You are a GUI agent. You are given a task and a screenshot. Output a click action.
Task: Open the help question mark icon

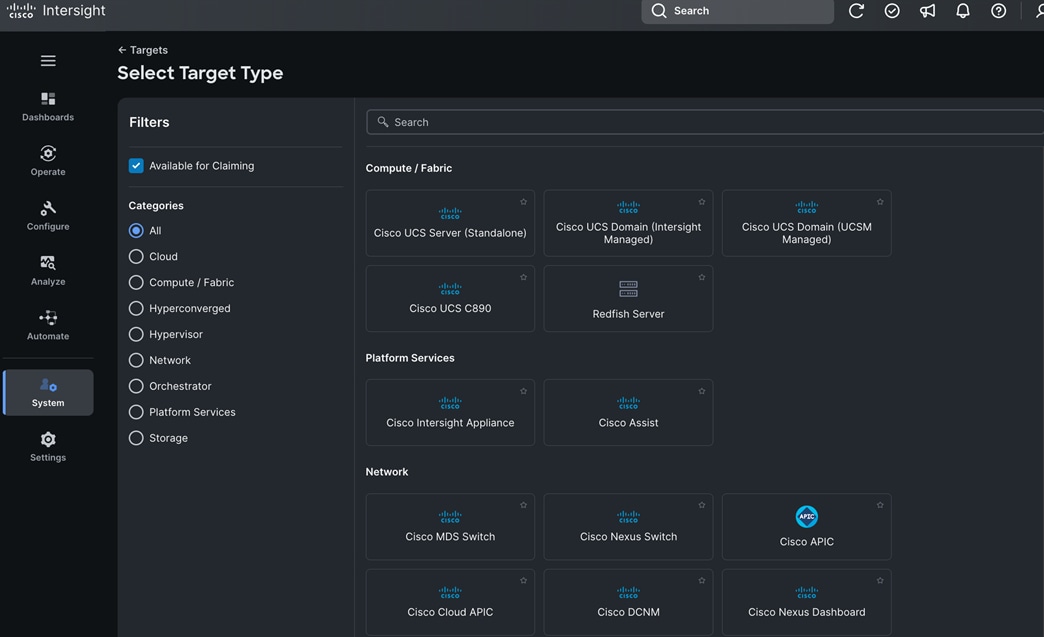[x=998, y=11]
